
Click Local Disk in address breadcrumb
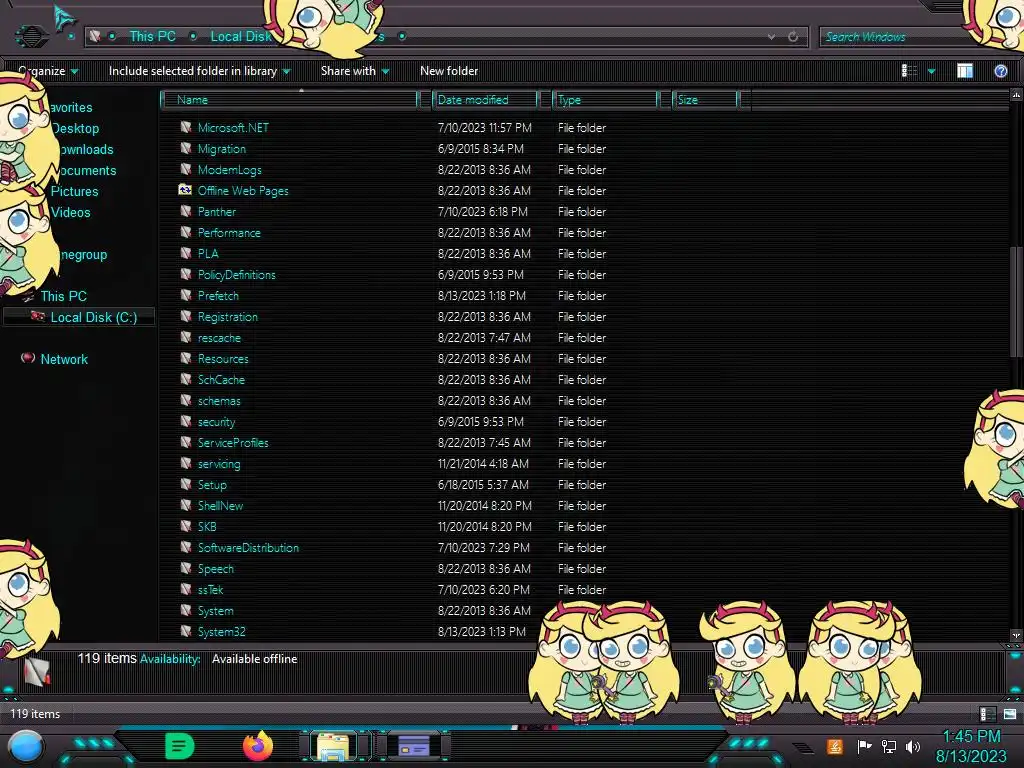[240, 37]
